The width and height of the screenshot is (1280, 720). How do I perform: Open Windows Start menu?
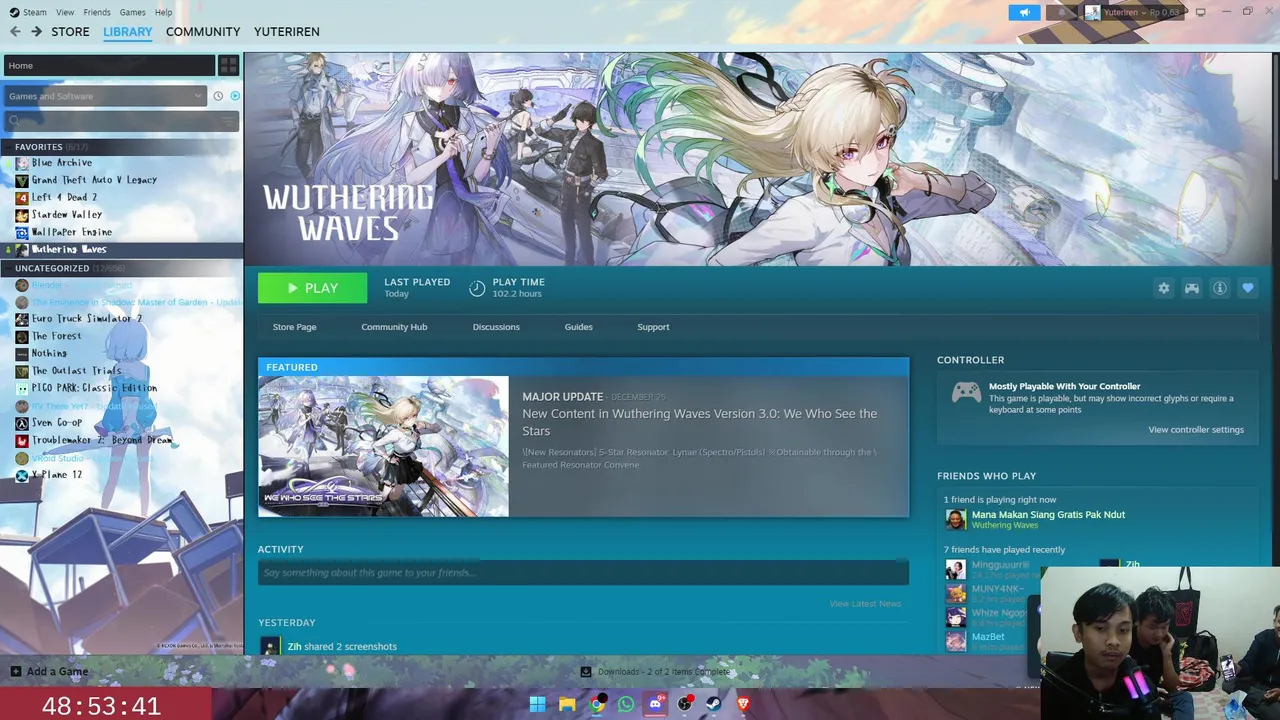537,704
